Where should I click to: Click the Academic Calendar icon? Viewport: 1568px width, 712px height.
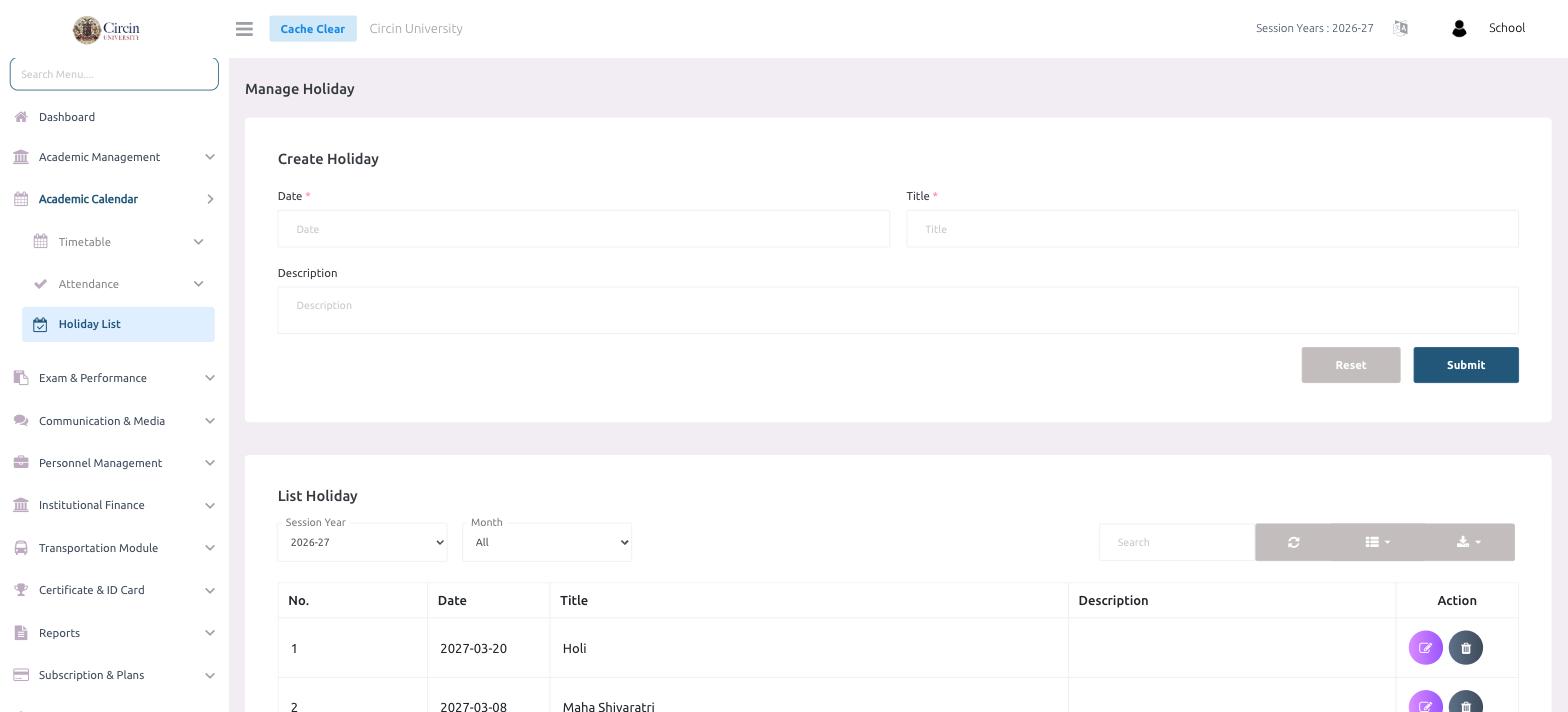coord(21,199)
